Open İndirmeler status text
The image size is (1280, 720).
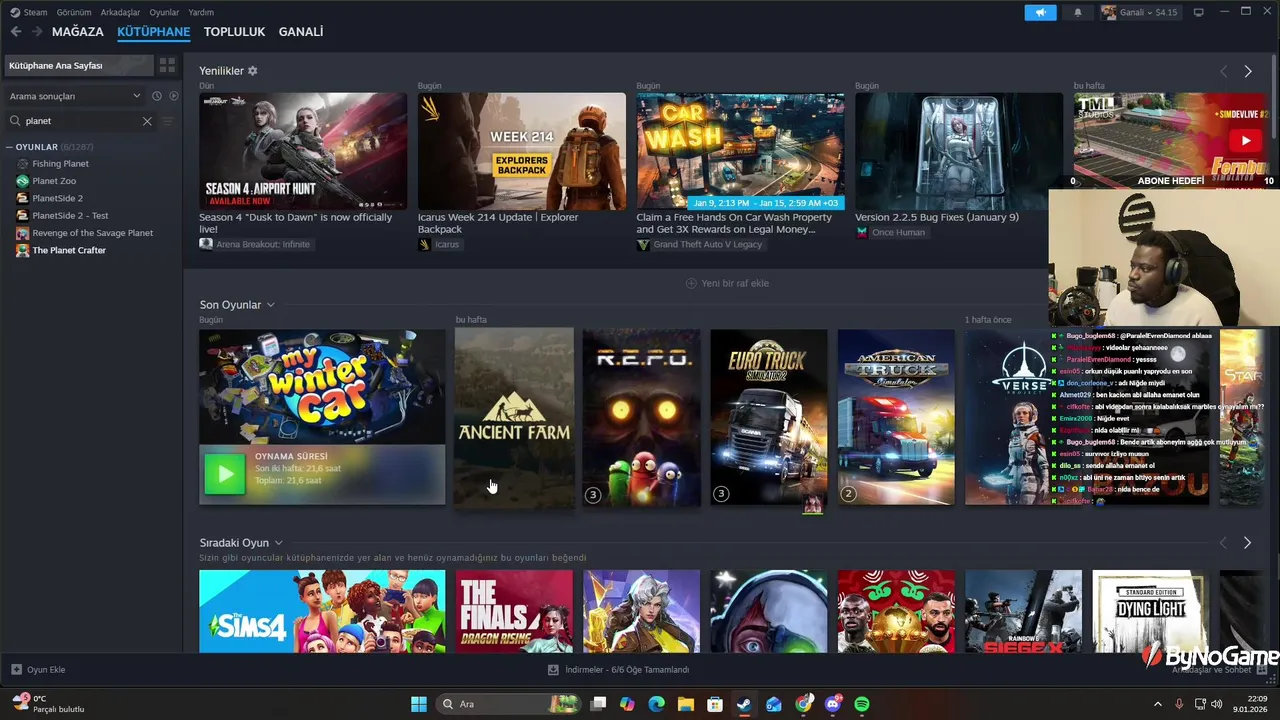(627, 670)
